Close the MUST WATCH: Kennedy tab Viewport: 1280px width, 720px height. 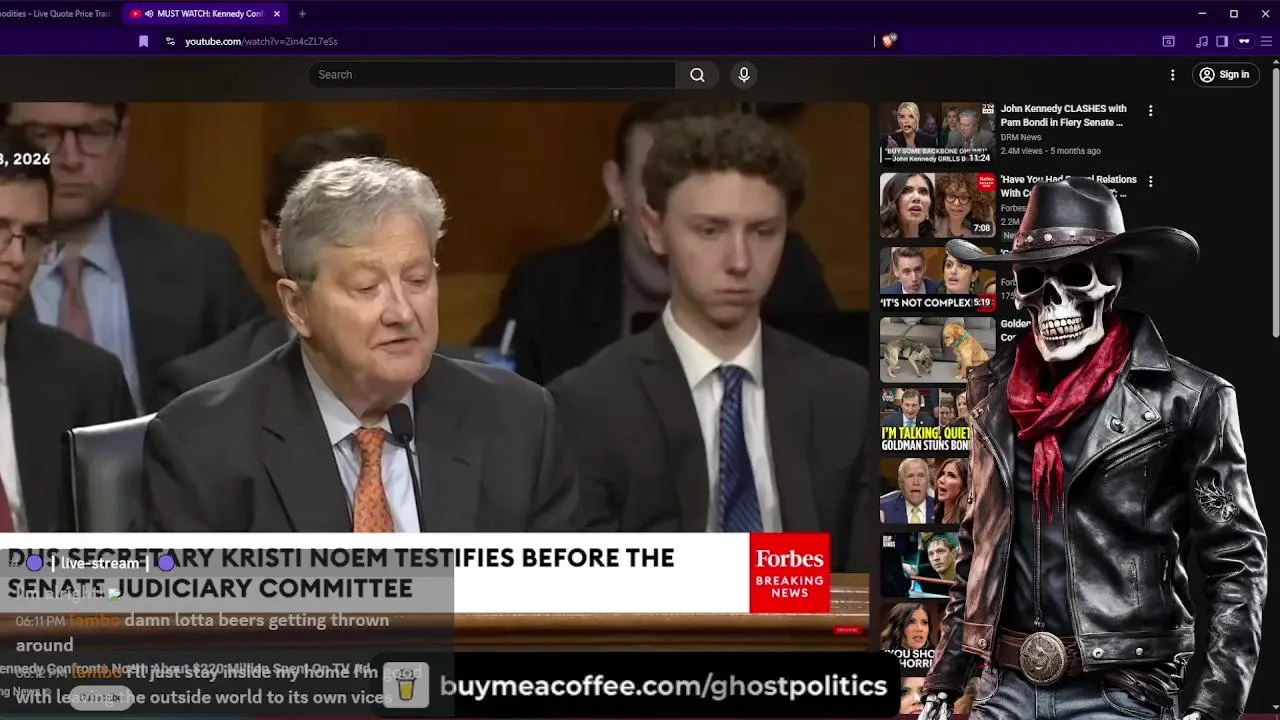pos(277,14)
